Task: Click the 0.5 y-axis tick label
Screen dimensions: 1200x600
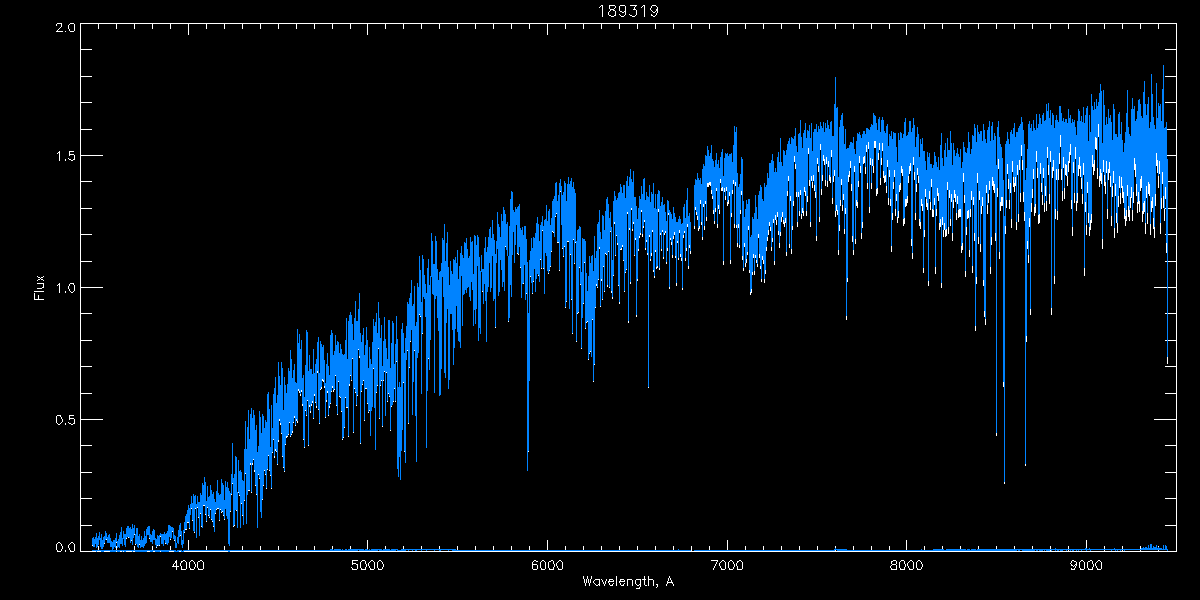Action: (x=65, y=419)
